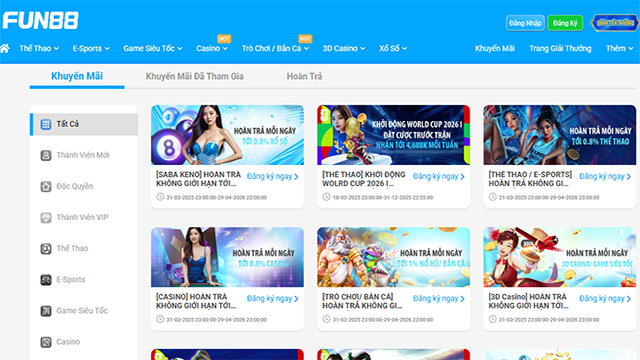This screenshot has width=640, height=360.
Task: Open the World Cup 2026 promo banner
Action: click(393, 135)
